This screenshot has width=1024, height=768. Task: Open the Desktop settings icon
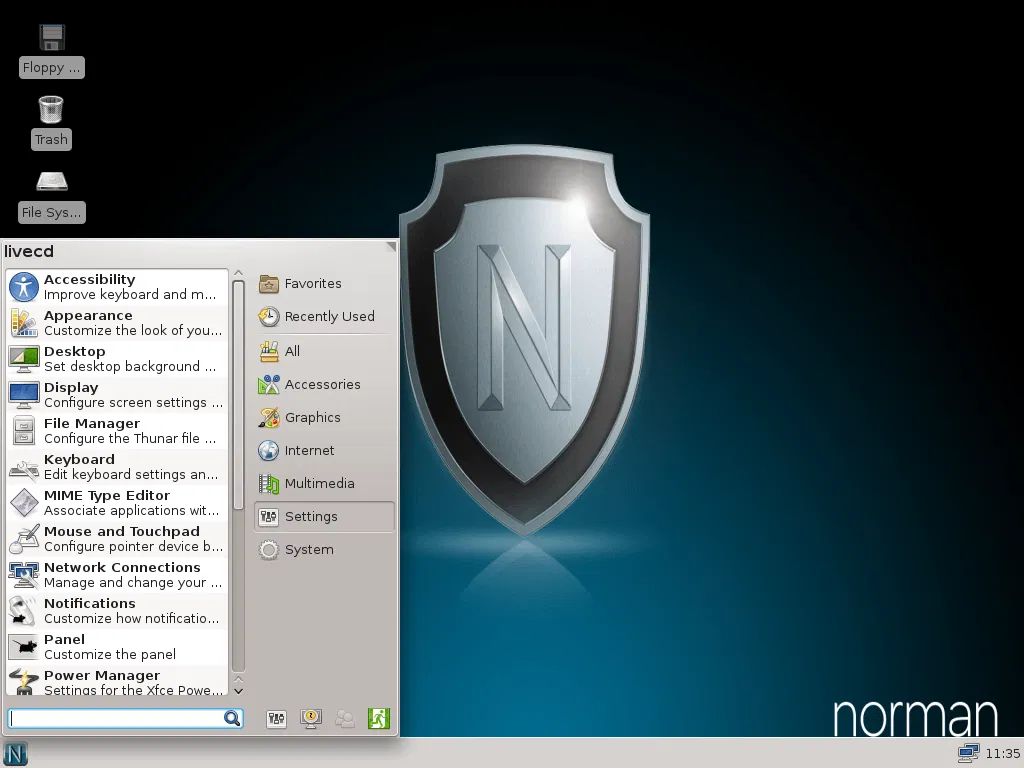tap(24, 359)
